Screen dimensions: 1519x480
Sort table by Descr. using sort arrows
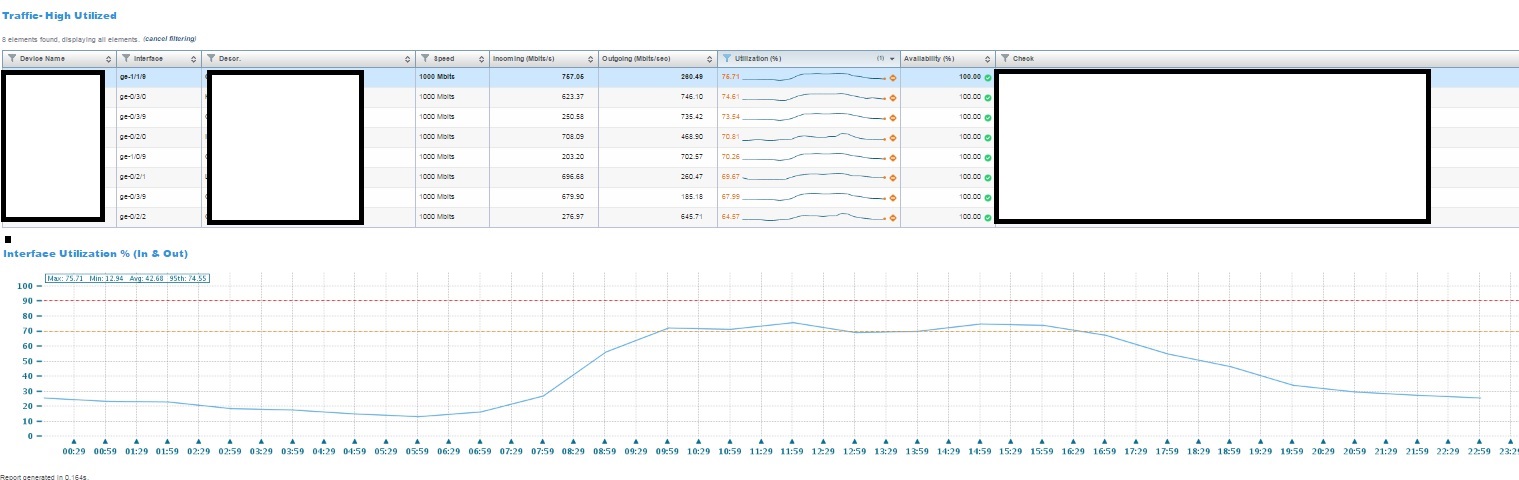[x=407, y=59]
